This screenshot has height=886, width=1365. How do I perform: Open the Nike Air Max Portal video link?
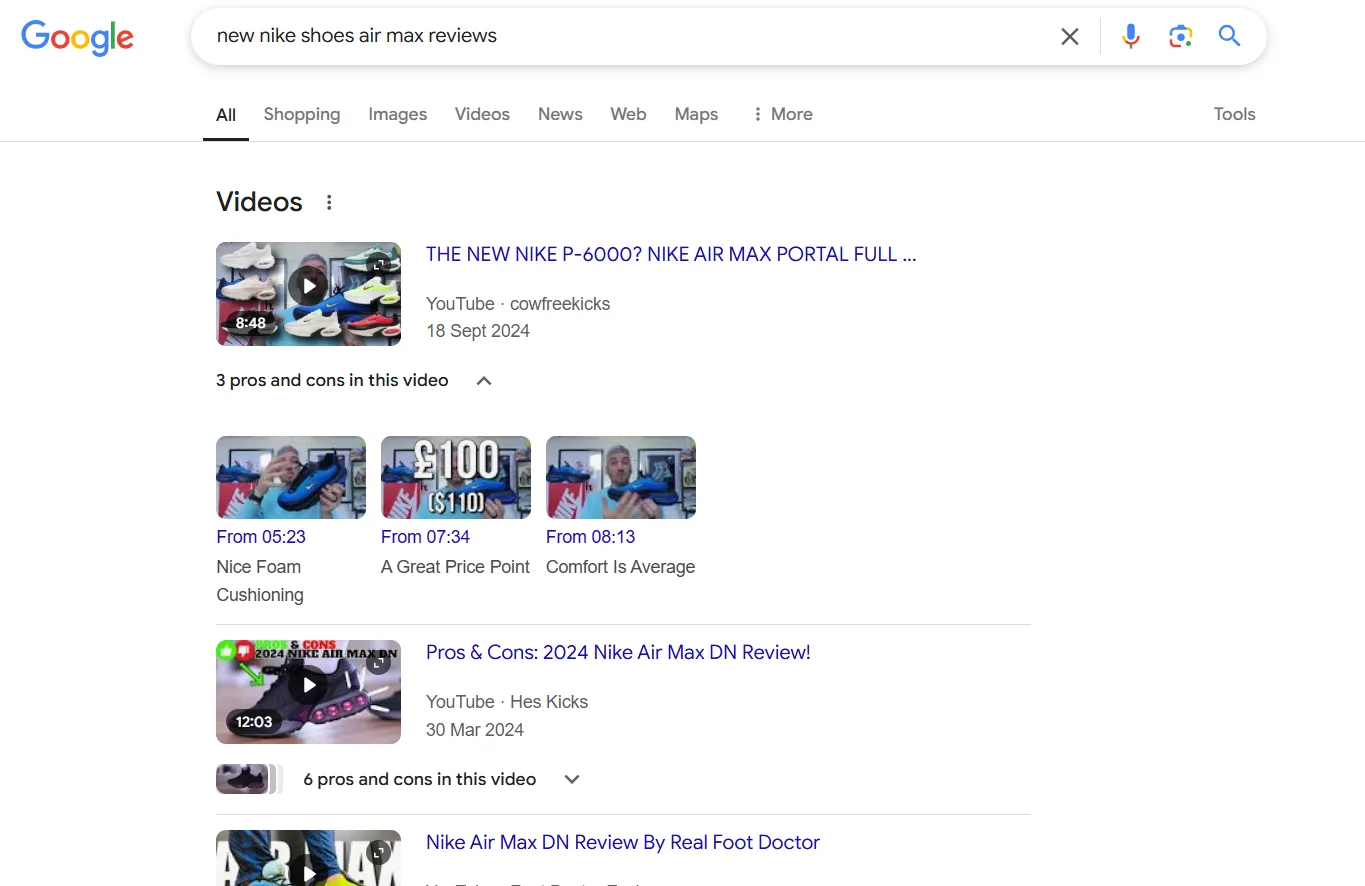tap(670, 254)
